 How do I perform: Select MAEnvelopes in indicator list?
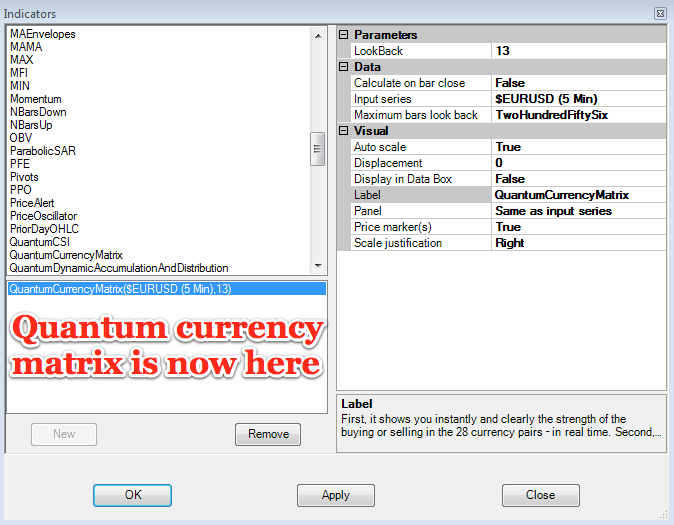tap(43, 34)
